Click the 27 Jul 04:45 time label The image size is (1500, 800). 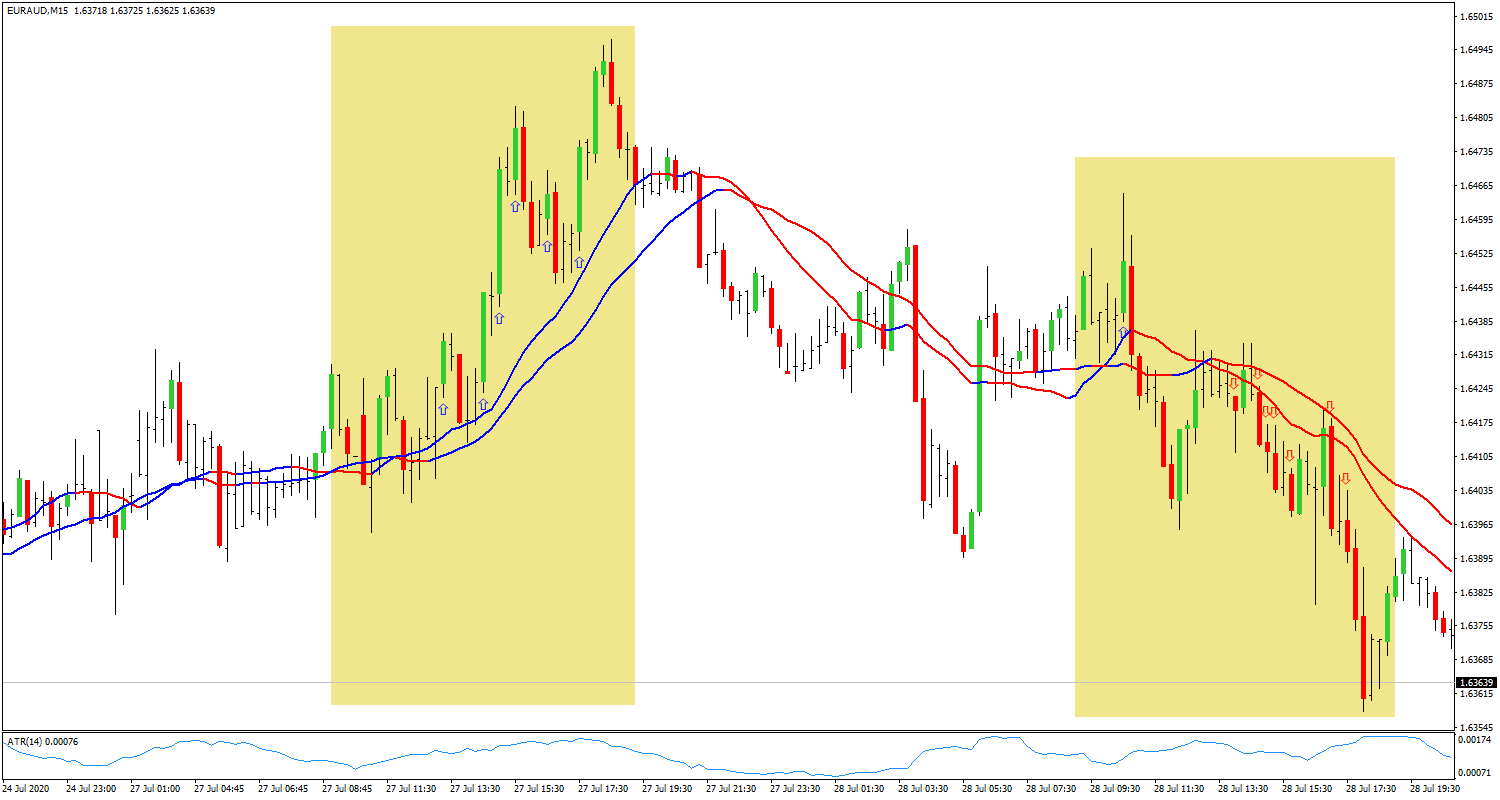click(x=220, y=789)
